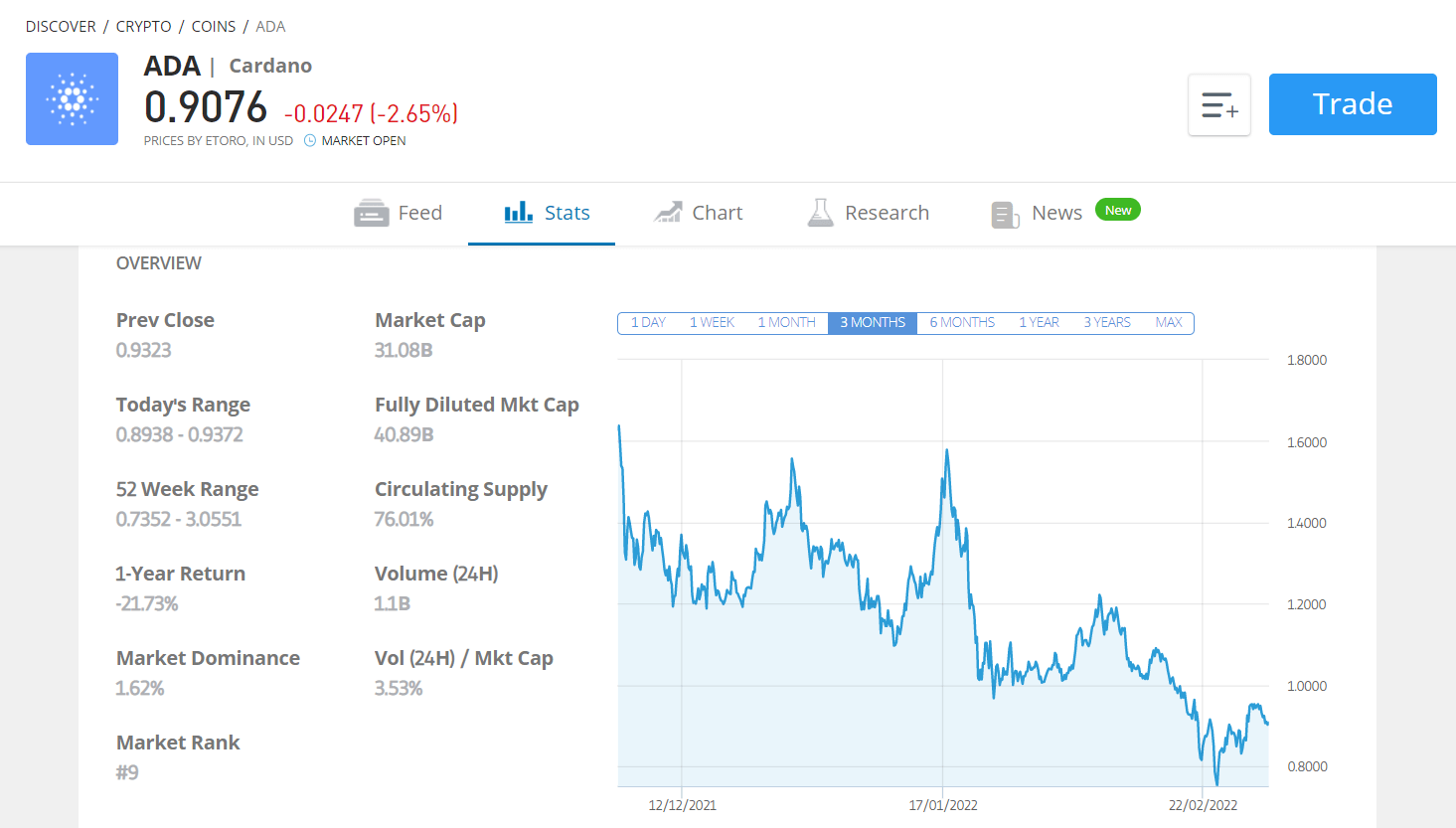This screenshot has height=828, width=1456.
Task: Go to CRYPTO in the breadcrumb
Action: coord(143,27)
